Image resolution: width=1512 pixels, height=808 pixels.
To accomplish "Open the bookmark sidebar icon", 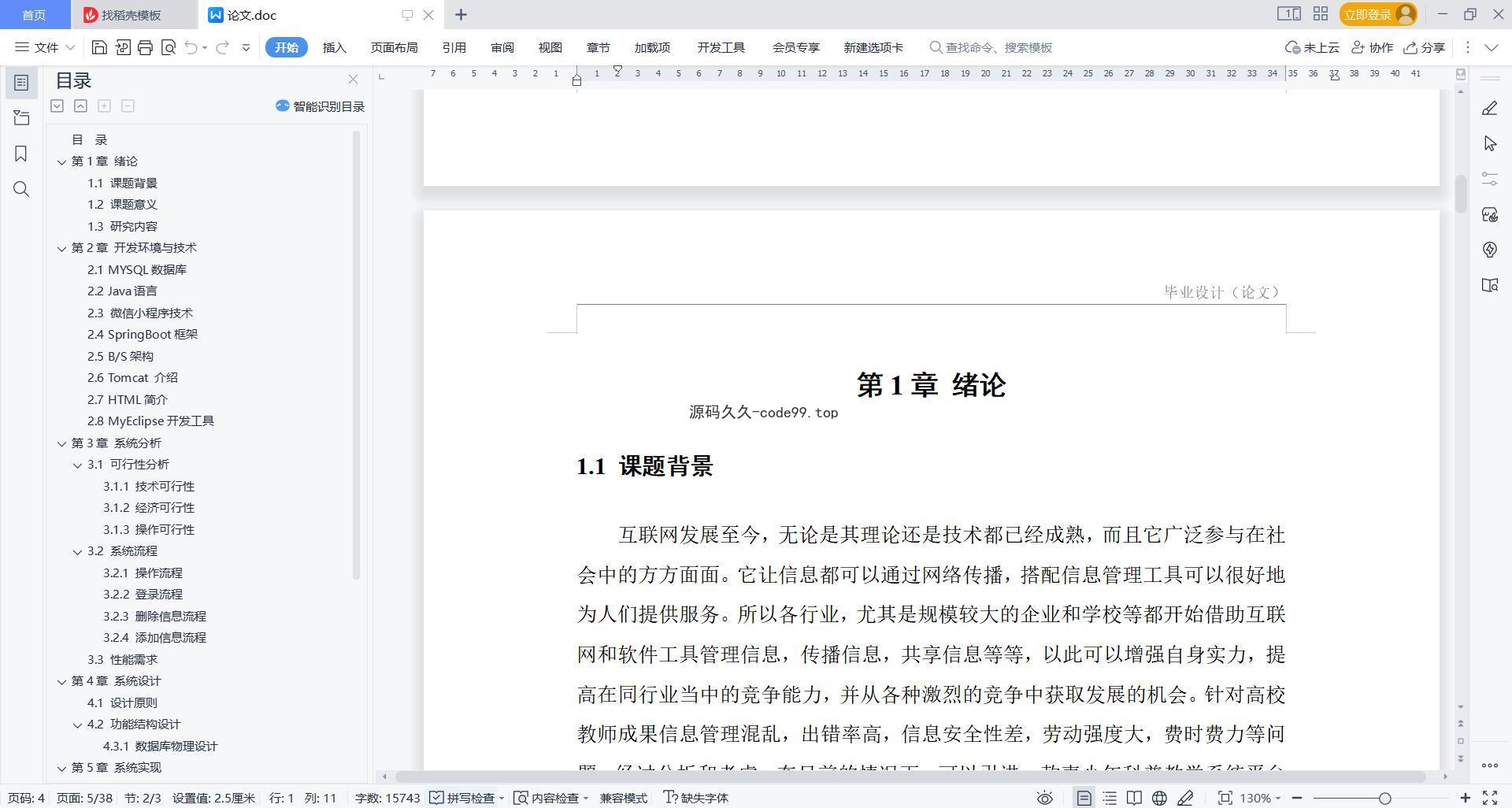I will [21, 154].
